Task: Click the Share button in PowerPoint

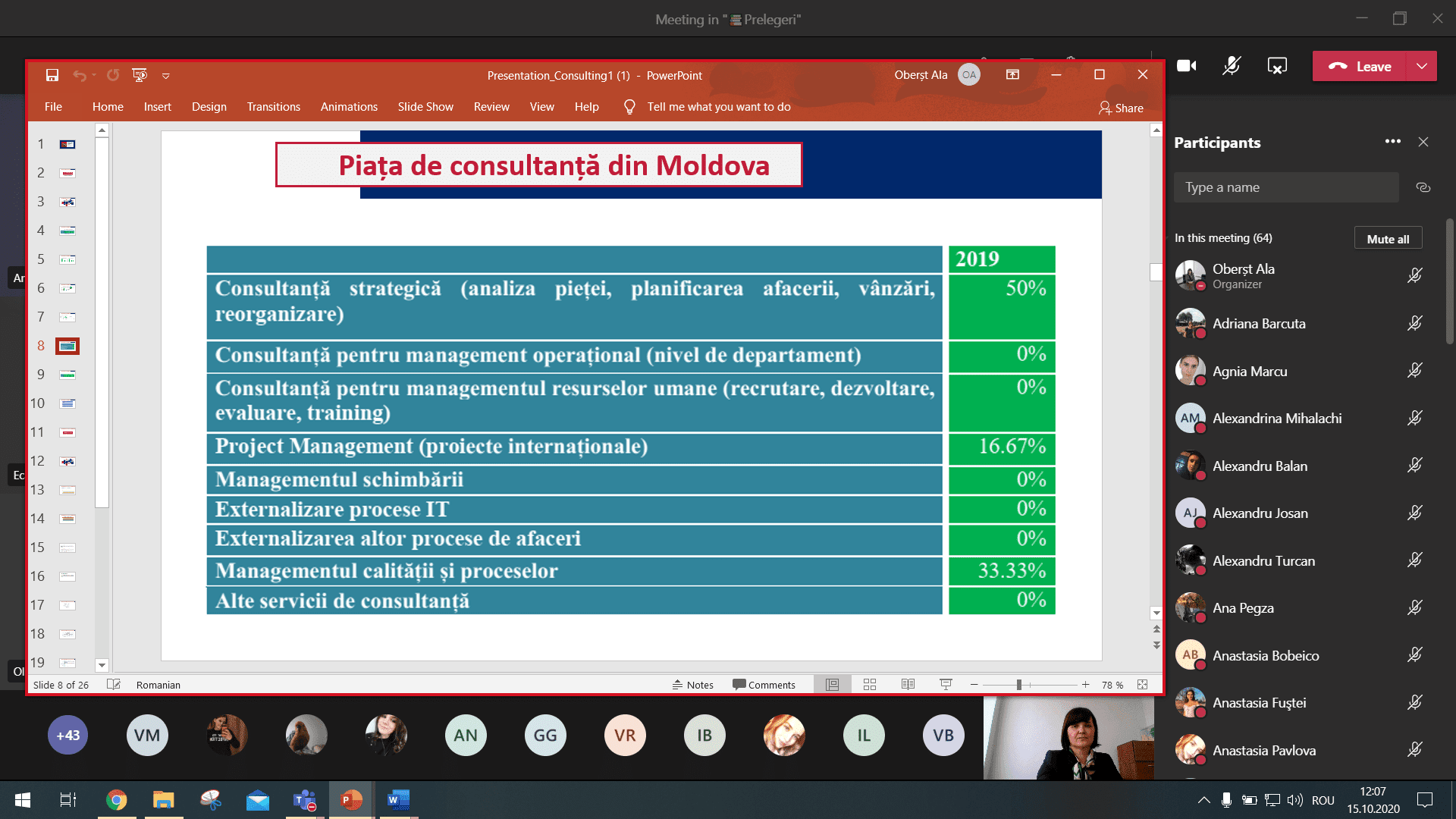Action: tap(1121, 108)
